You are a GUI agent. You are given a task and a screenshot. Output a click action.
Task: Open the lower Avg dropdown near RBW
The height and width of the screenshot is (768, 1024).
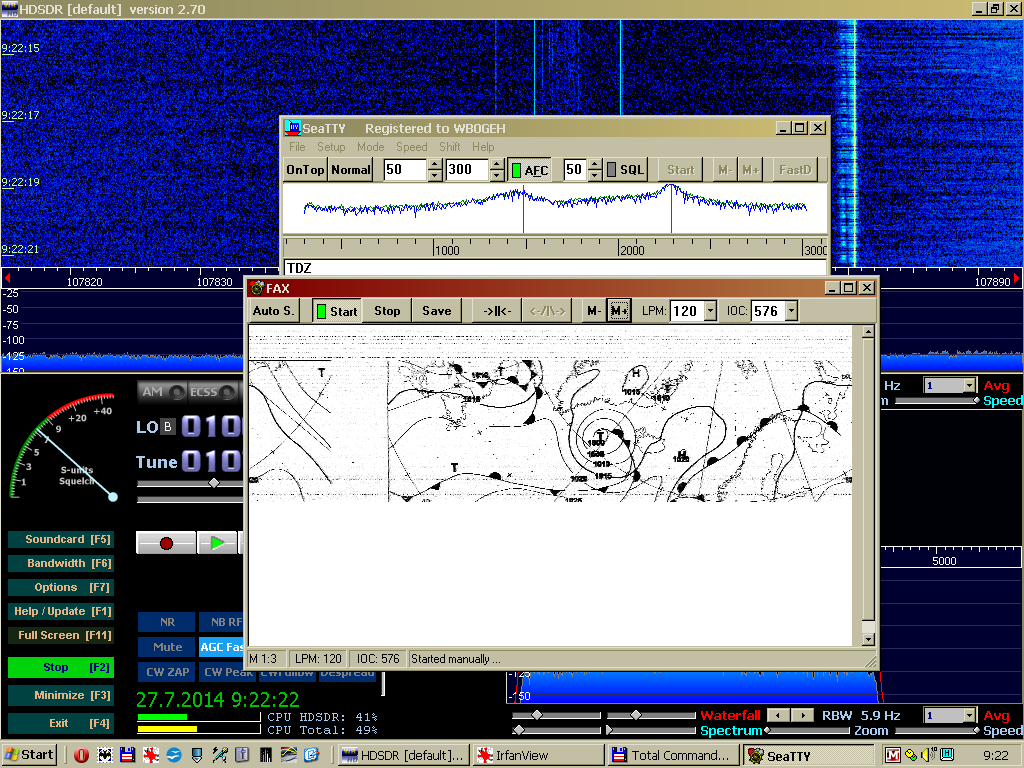[x=970, y=716]
